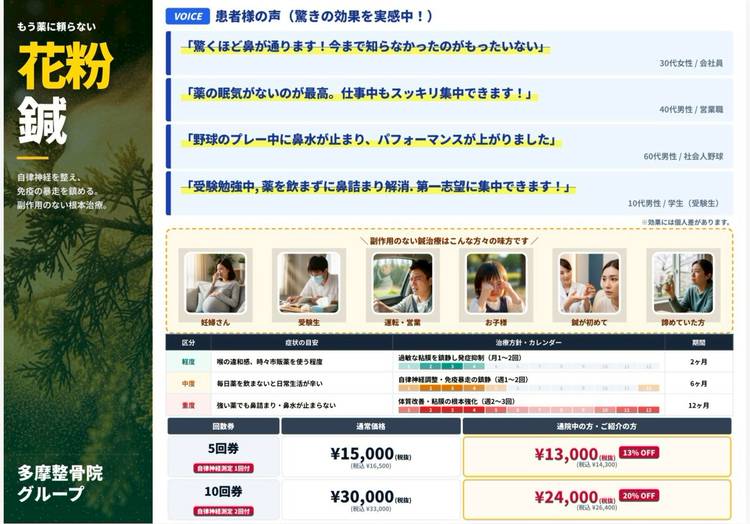Click the 回数券 column header

[222, 426]
